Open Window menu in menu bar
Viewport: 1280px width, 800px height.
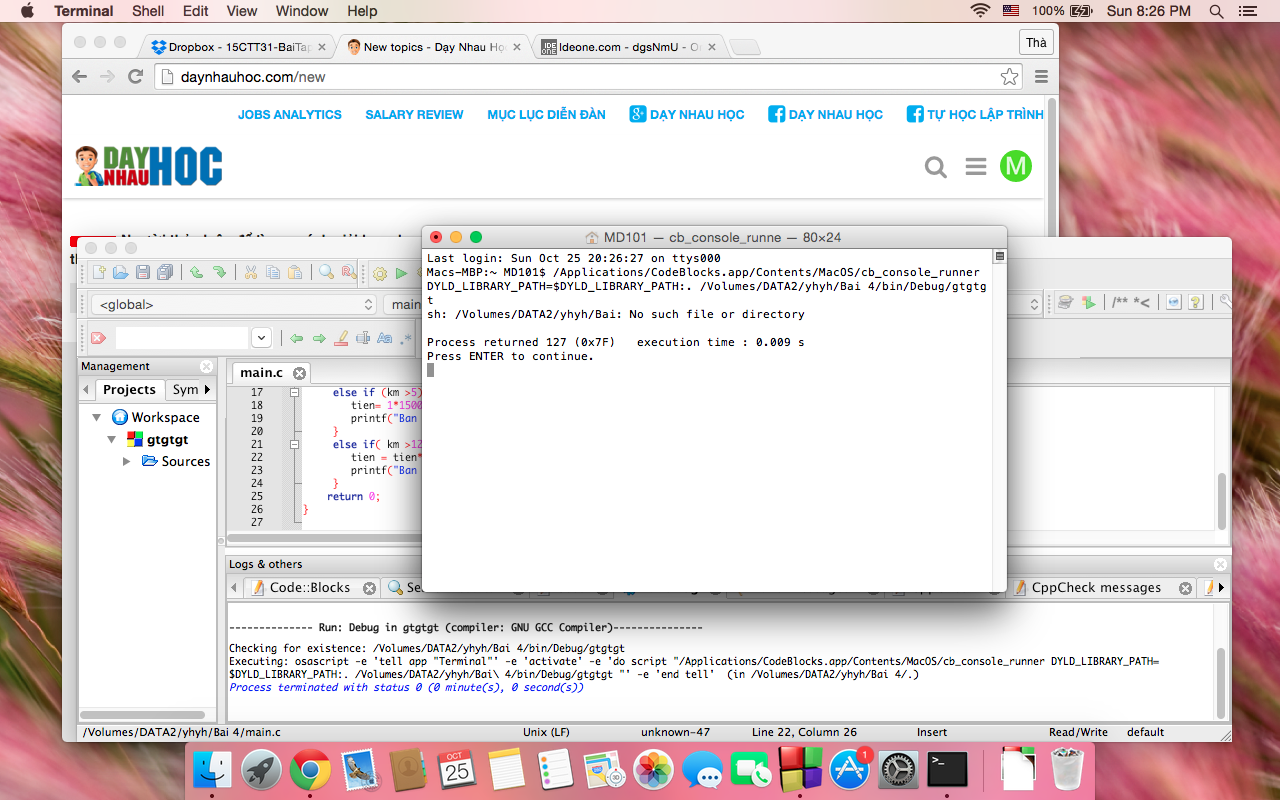point(302,11)
